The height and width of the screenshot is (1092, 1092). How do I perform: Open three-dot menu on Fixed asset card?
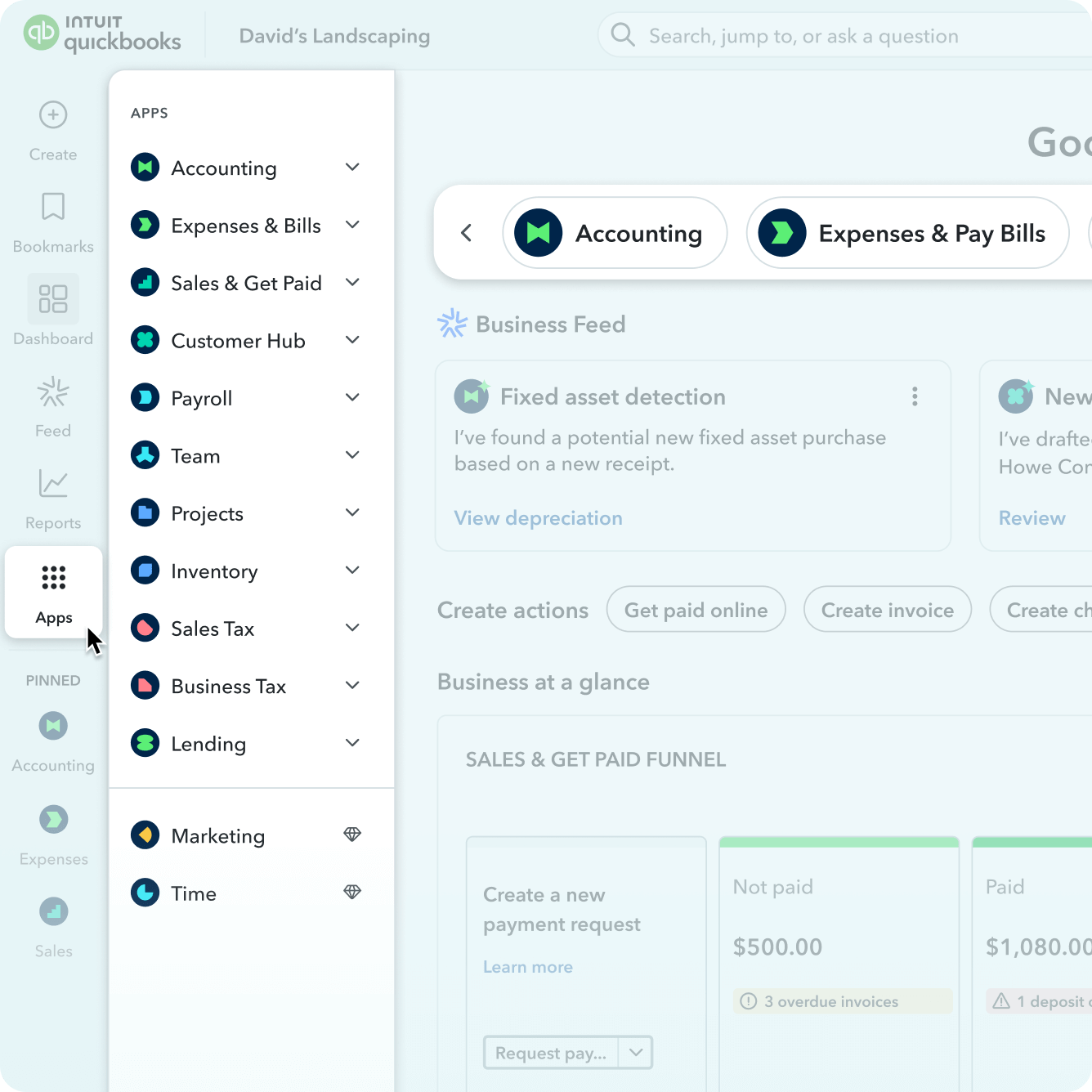pos(915,397)
